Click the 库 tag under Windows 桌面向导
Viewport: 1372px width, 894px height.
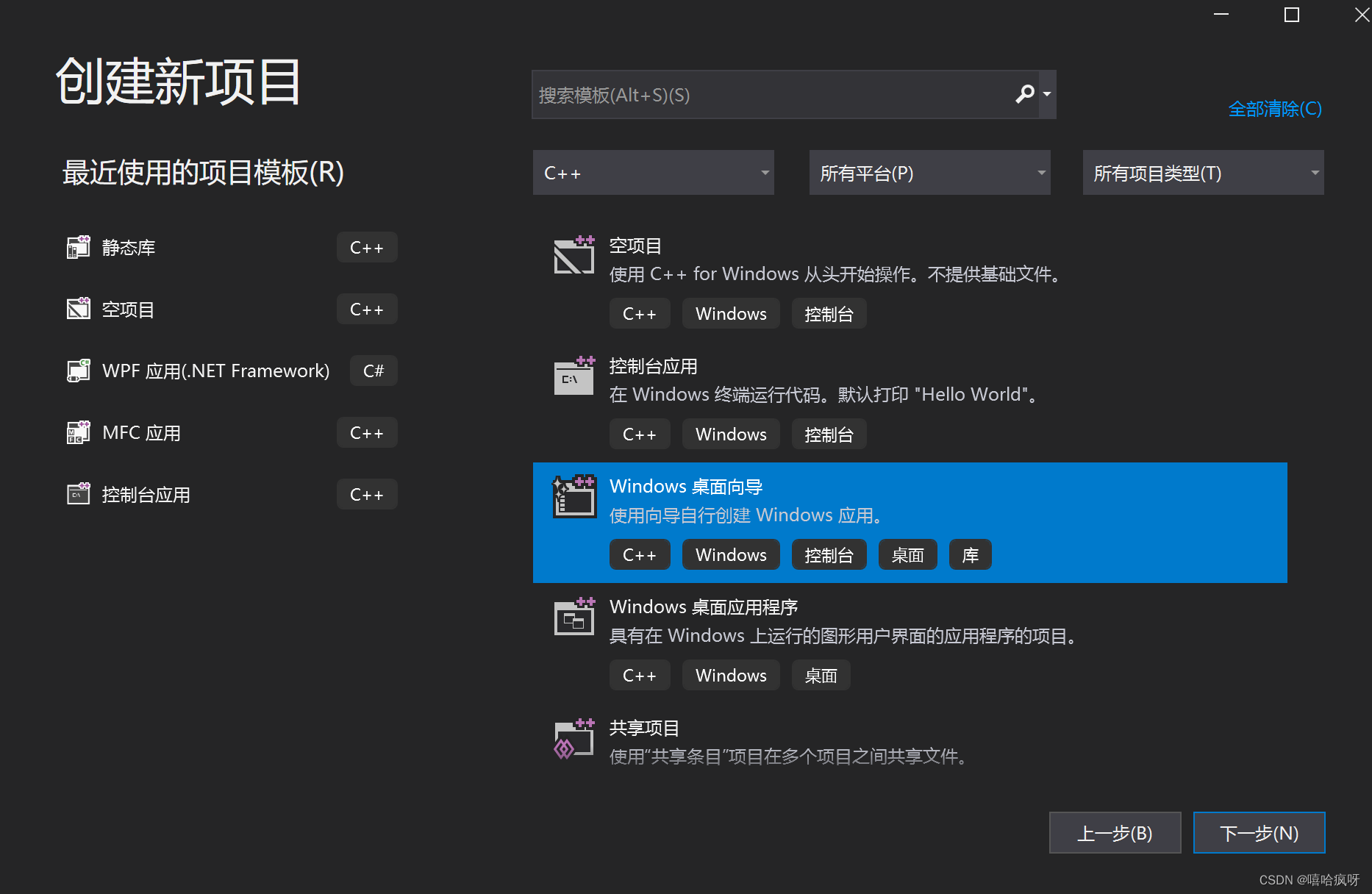point(970,555)
